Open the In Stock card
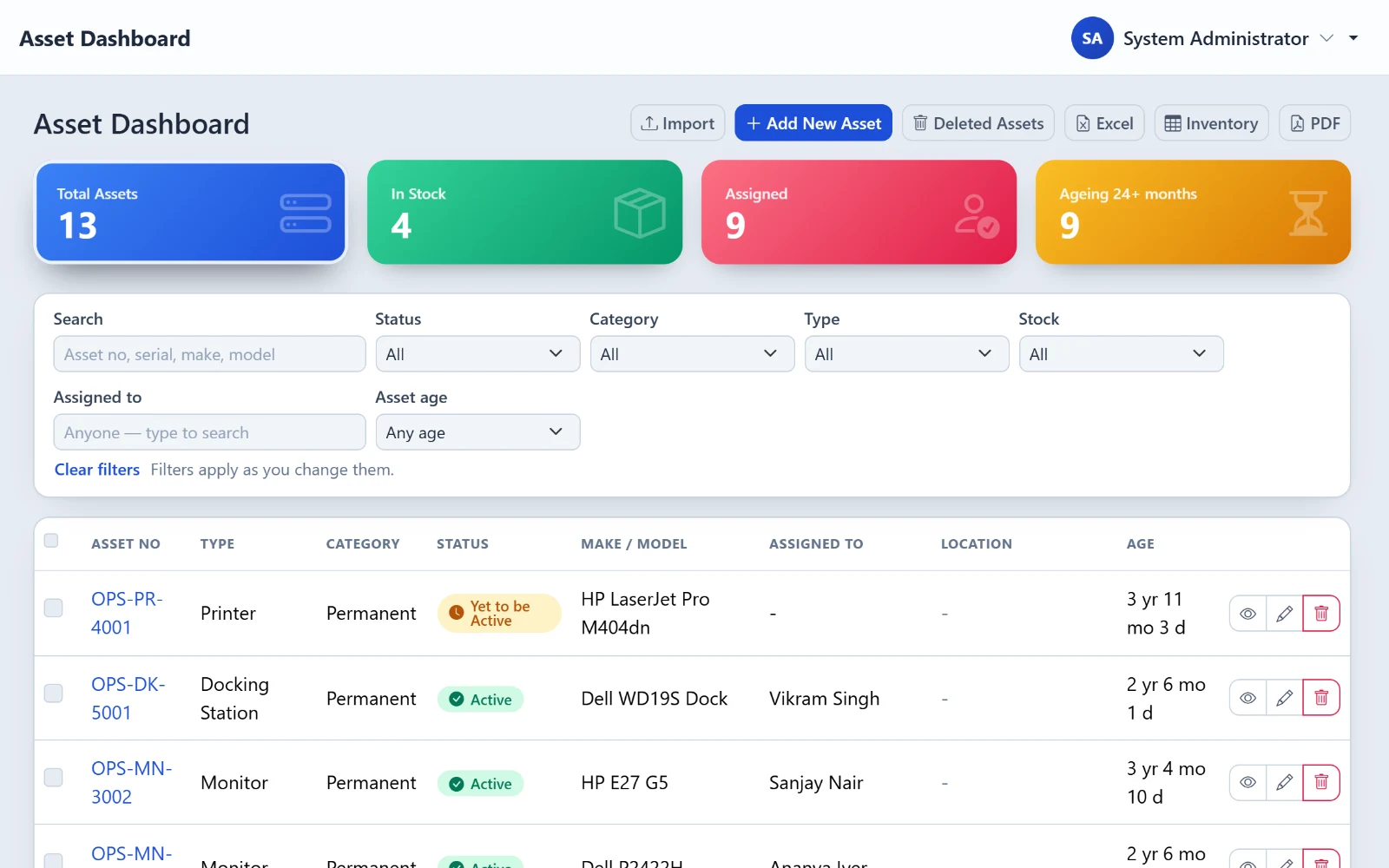This screenshot has height=868, width=1389. tap(524, 212)
